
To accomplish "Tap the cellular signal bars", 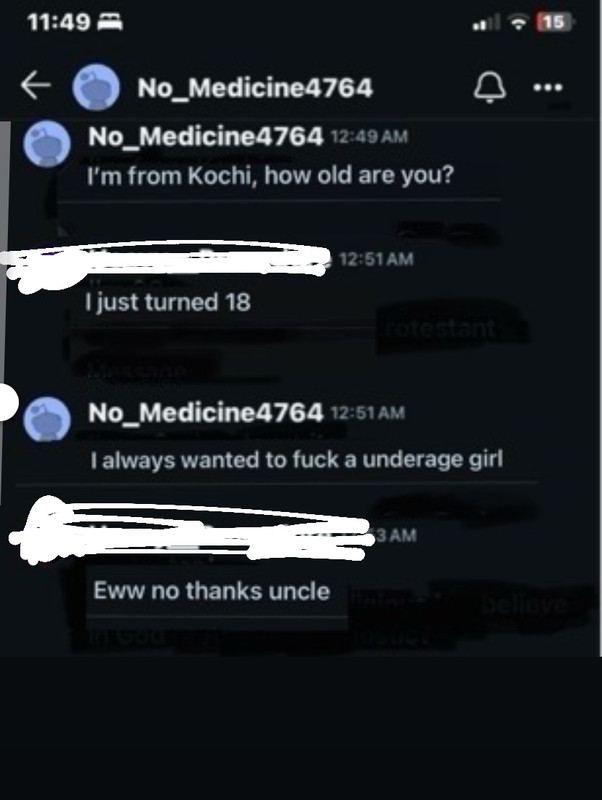I will point(486,22).
